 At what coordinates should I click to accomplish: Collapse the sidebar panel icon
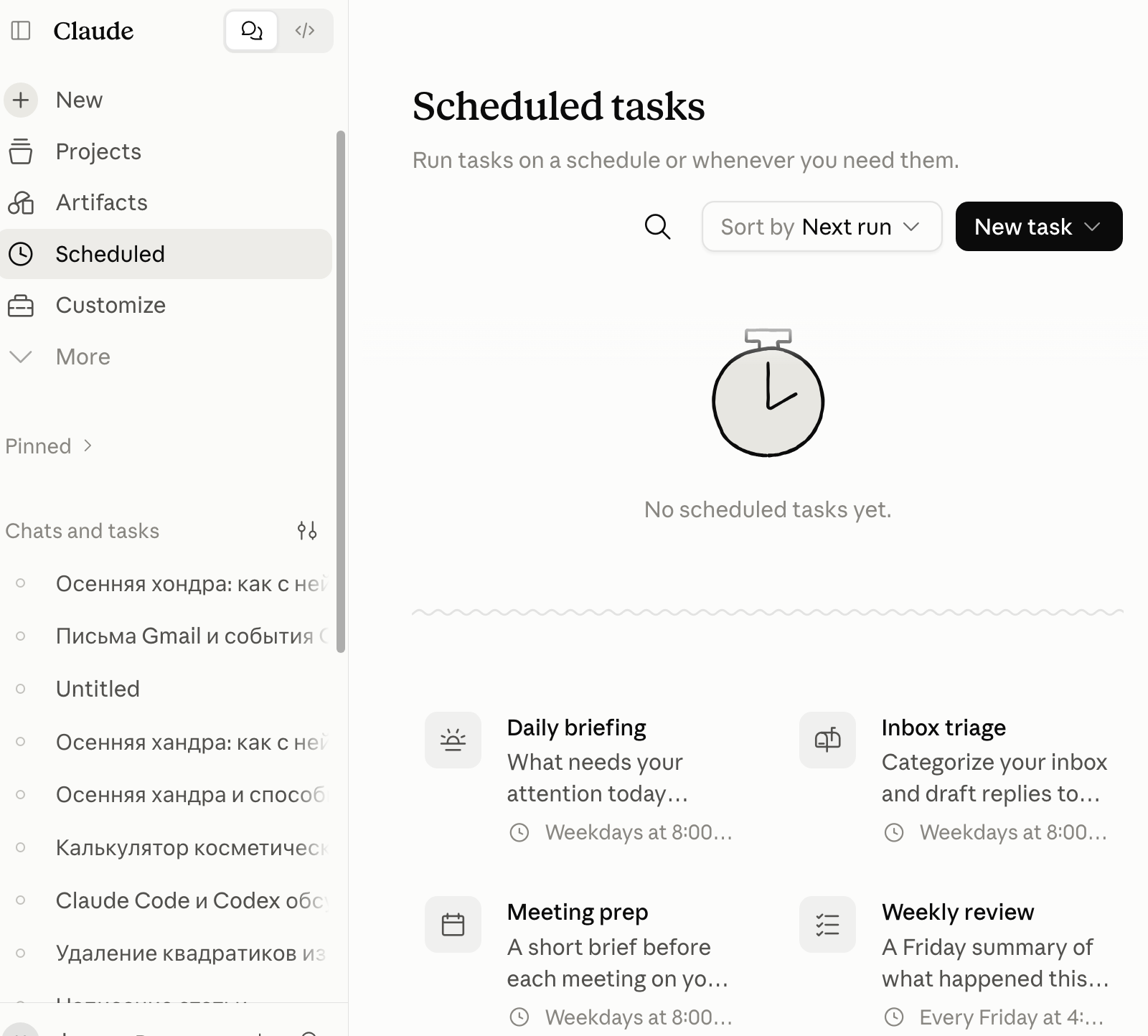point(21,31)
